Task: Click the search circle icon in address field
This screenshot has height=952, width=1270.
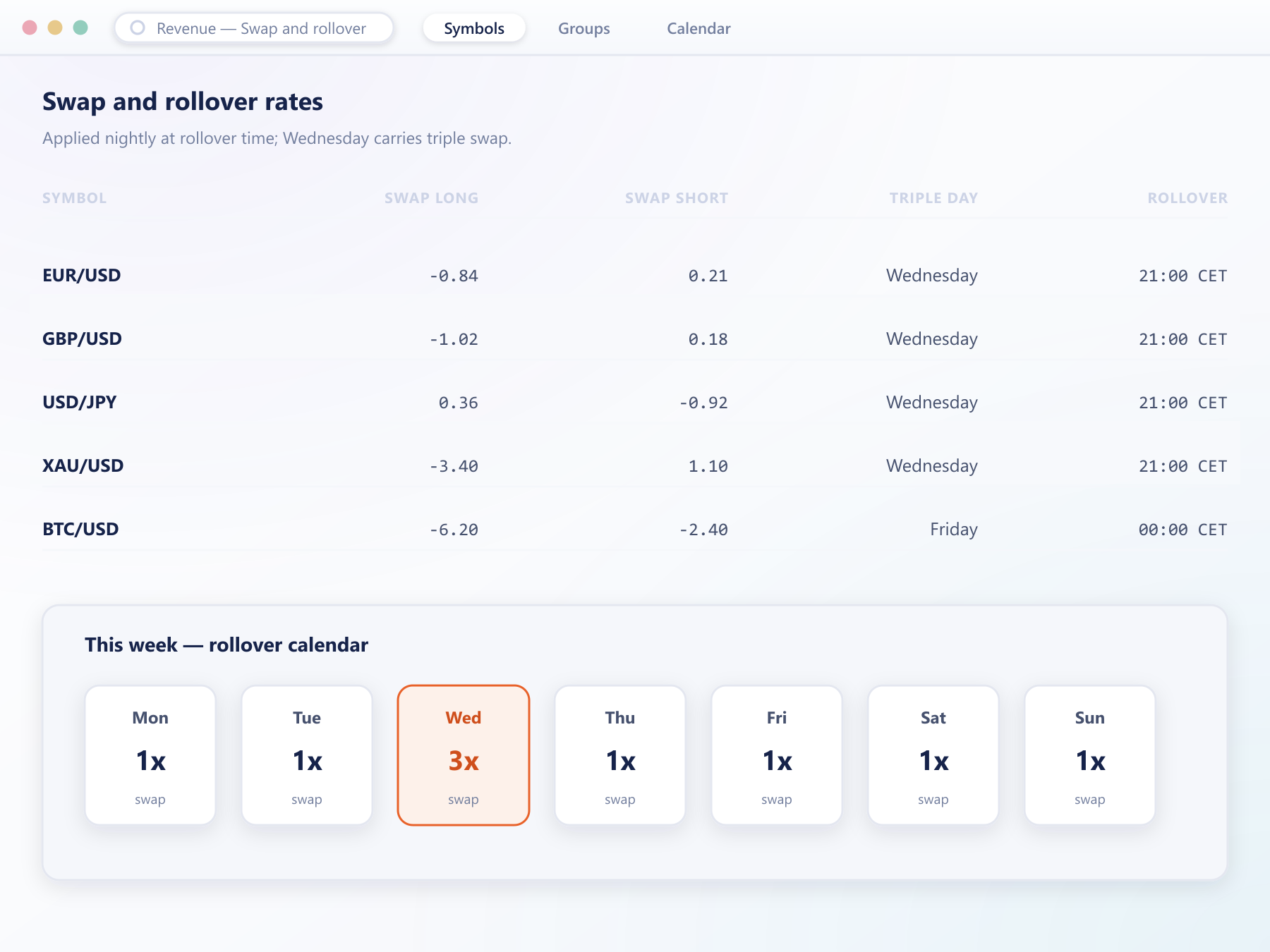Action: (138, 28)
